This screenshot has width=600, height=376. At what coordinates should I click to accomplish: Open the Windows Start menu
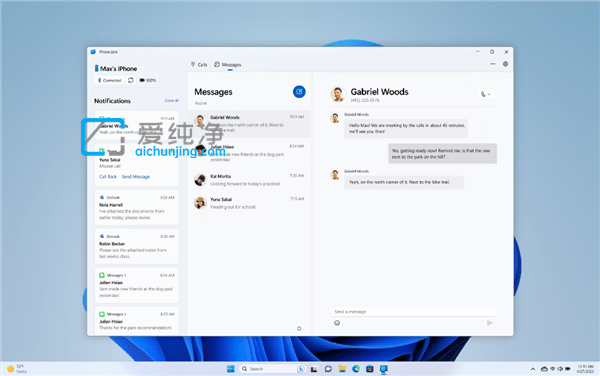[x=230, y=369]
